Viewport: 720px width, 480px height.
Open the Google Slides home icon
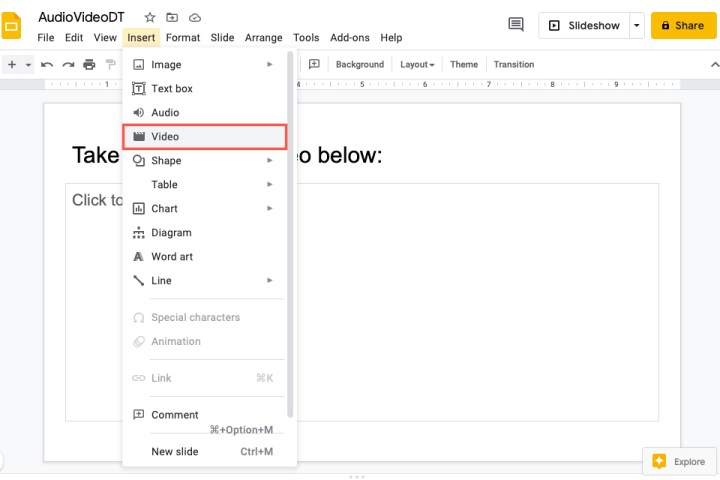click(x=13, y=25)
